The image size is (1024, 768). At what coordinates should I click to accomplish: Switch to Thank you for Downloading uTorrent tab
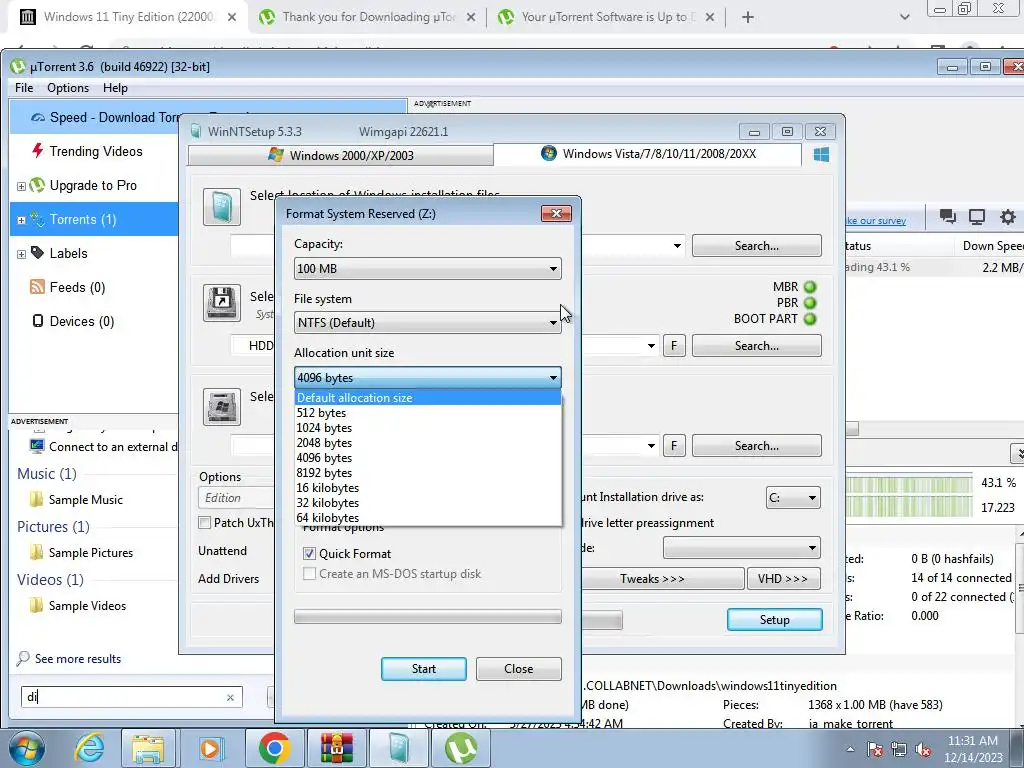pyautogui.click(x=368, y=17)
